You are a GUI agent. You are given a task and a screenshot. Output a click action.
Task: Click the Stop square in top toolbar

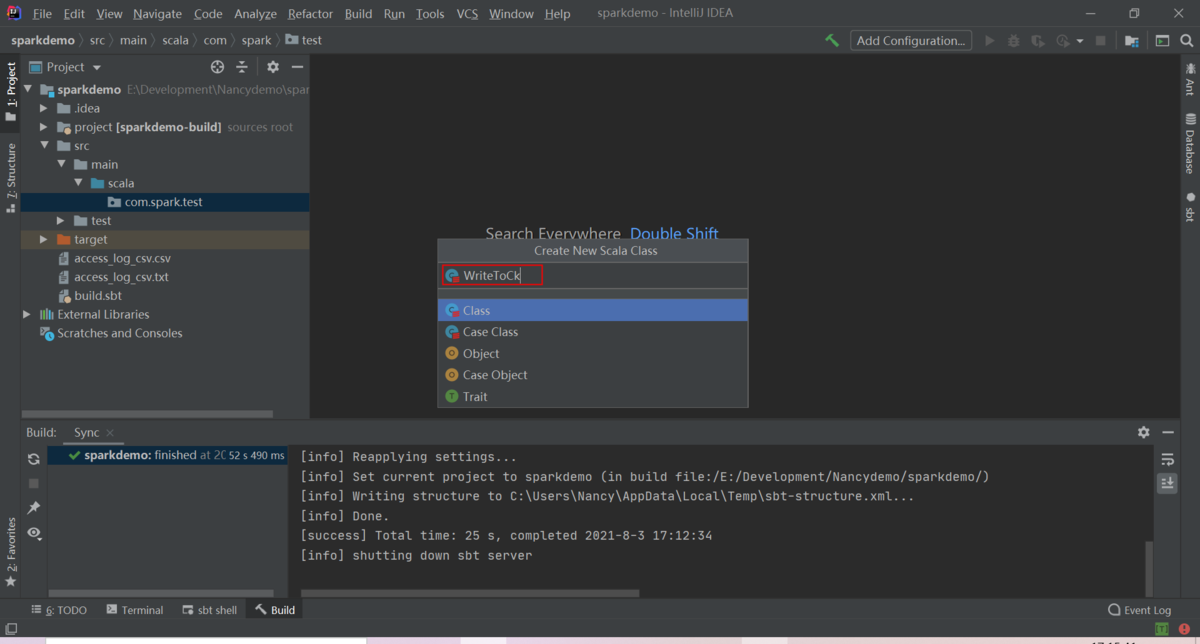[1101, 41]
